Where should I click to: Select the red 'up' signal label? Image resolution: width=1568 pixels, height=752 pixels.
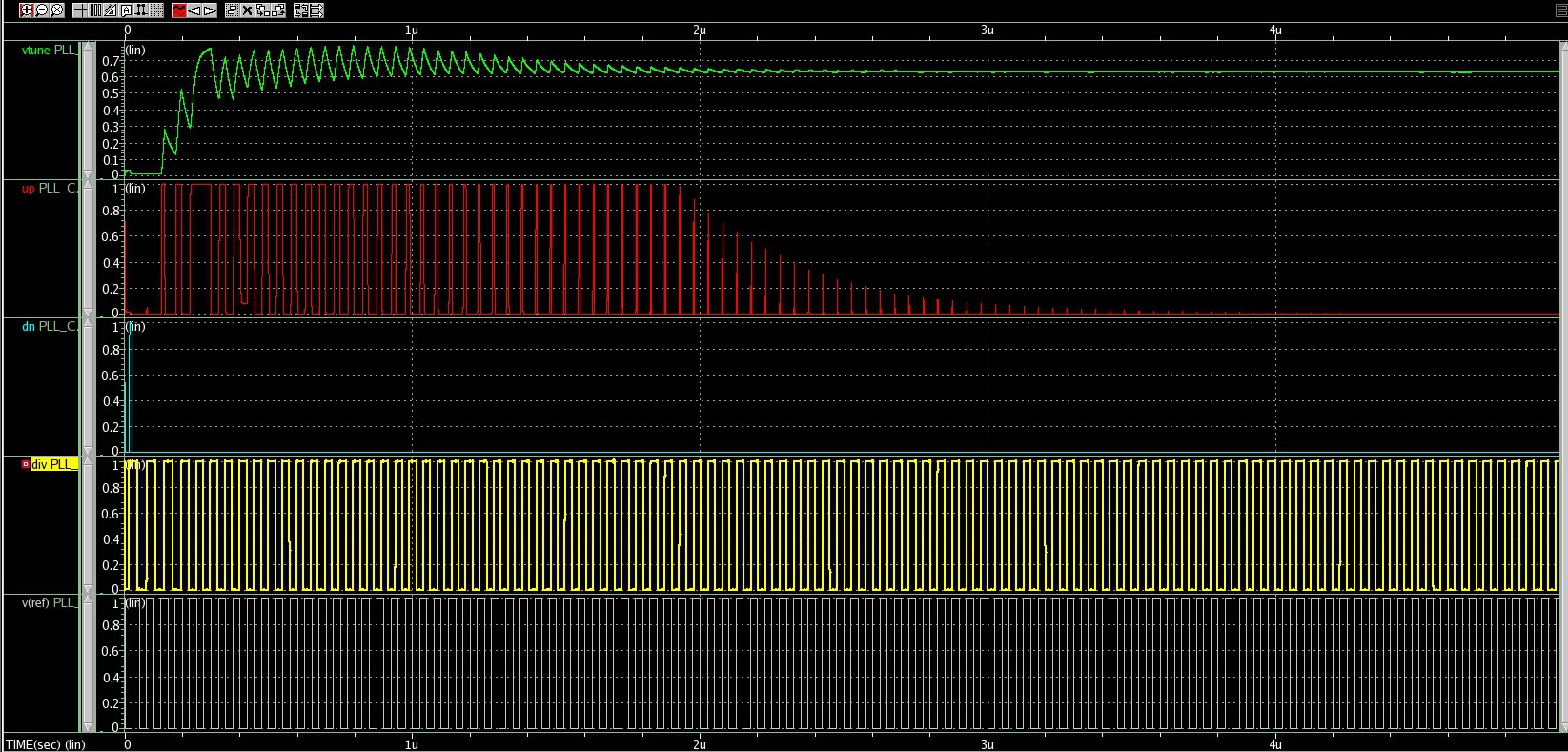point(28,189)
